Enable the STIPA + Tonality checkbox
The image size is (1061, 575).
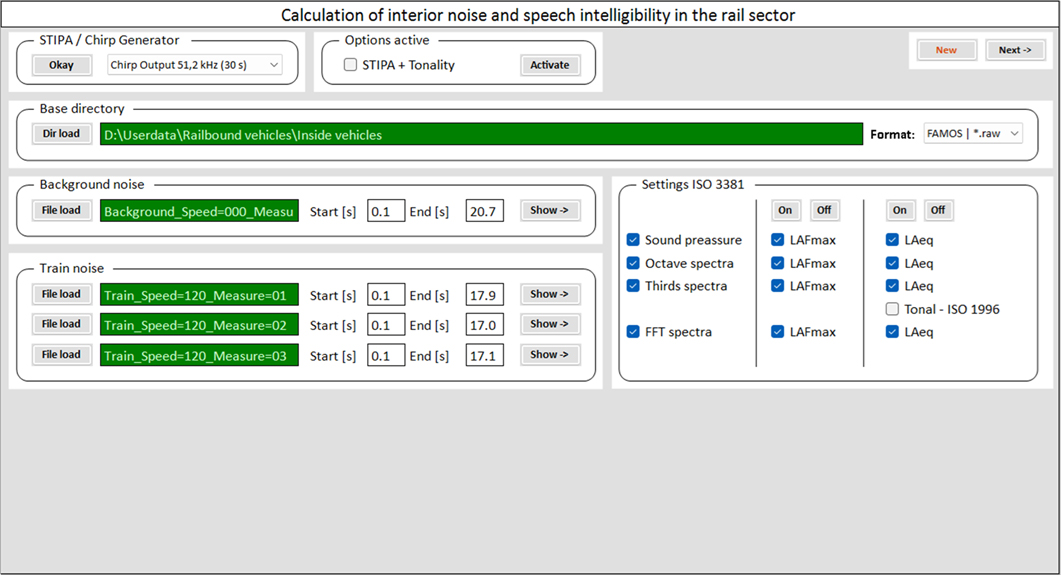pos(350,65)
